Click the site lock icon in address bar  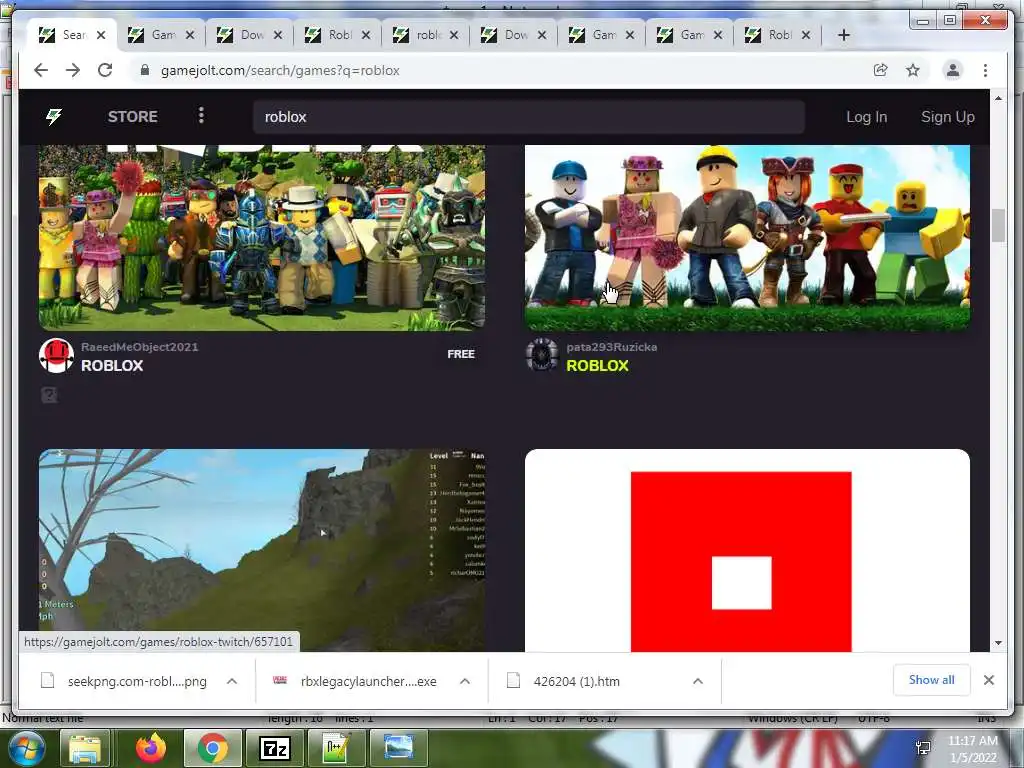click(145, 71)
